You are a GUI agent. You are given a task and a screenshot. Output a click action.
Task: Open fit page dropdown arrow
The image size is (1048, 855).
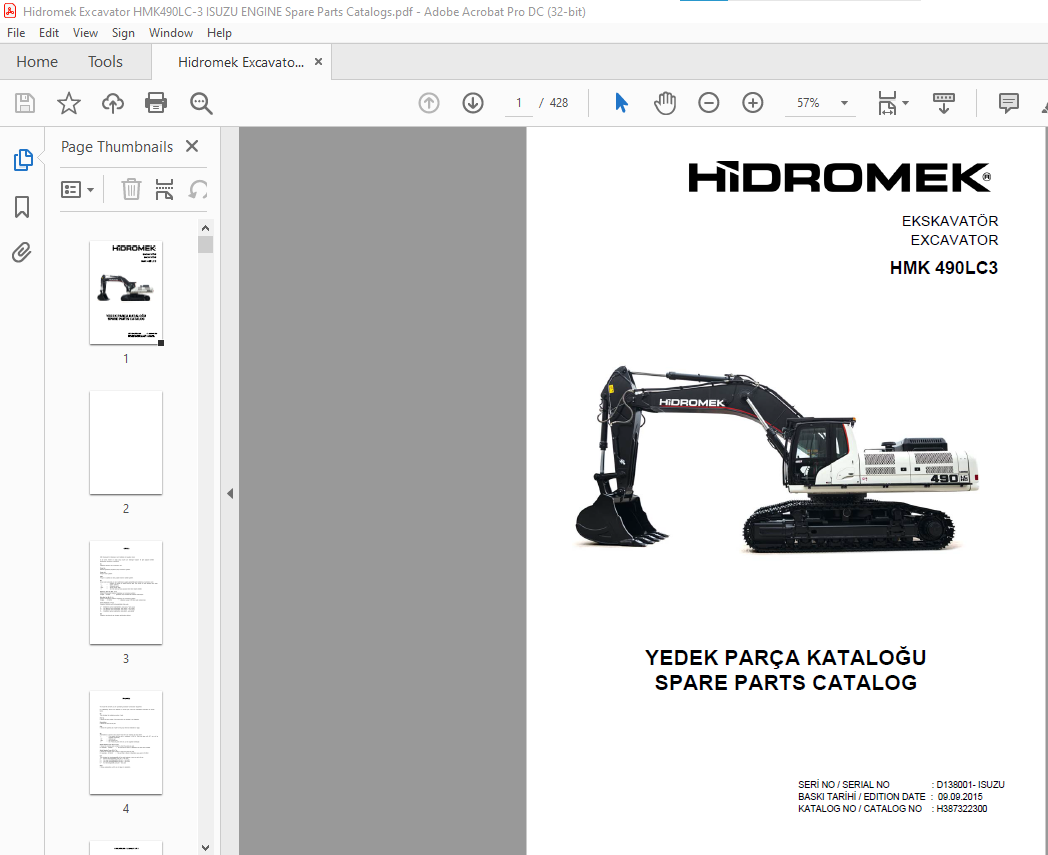point(906,103)
